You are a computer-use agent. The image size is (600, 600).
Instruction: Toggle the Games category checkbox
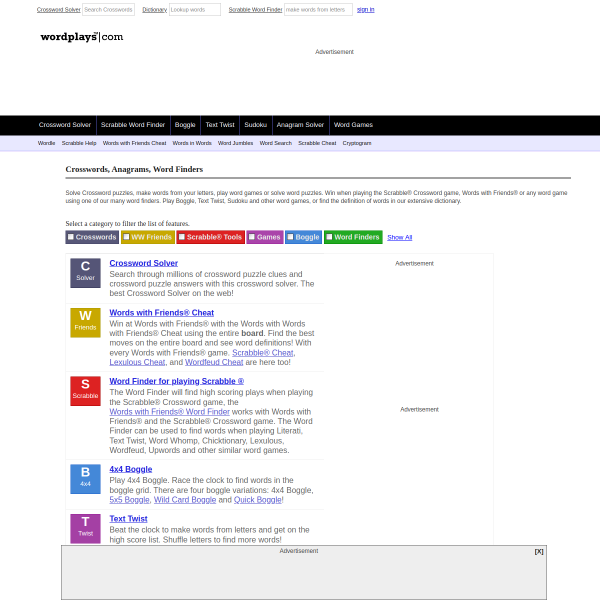[x=252, y=237]
